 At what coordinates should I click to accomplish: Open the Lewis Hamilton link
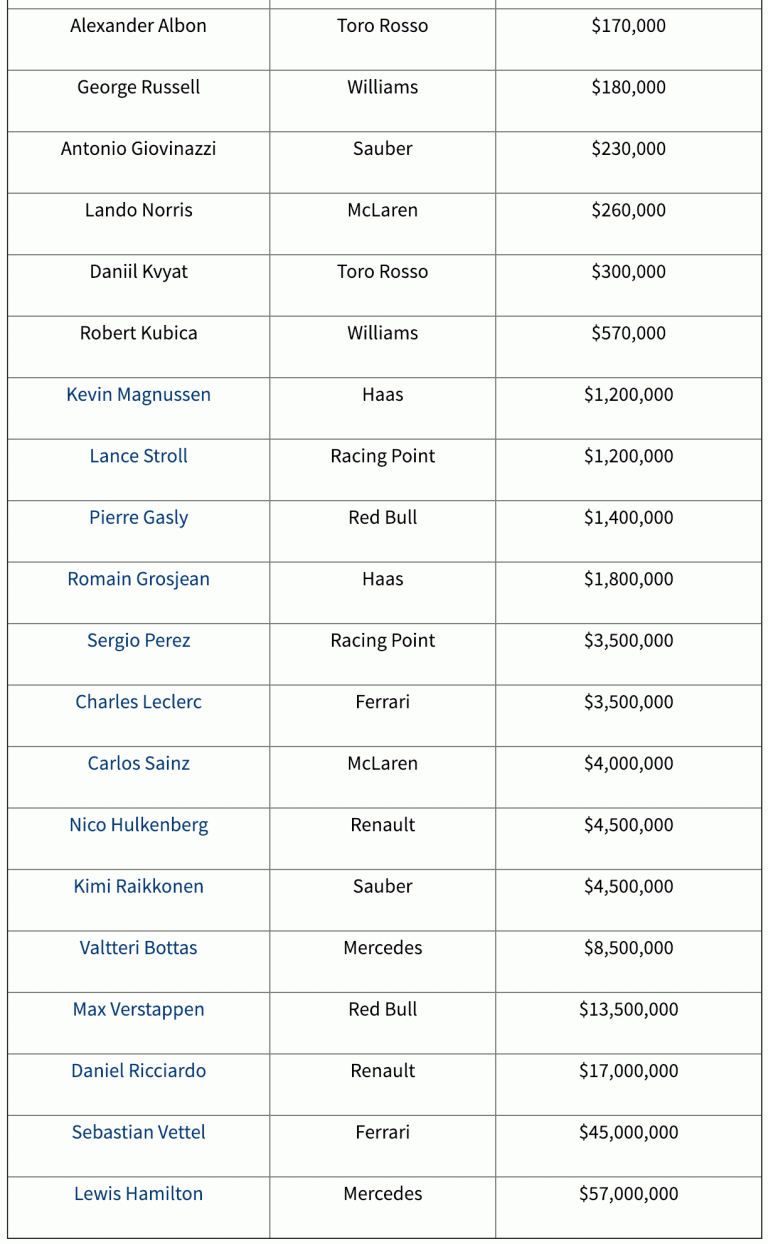138,1194
